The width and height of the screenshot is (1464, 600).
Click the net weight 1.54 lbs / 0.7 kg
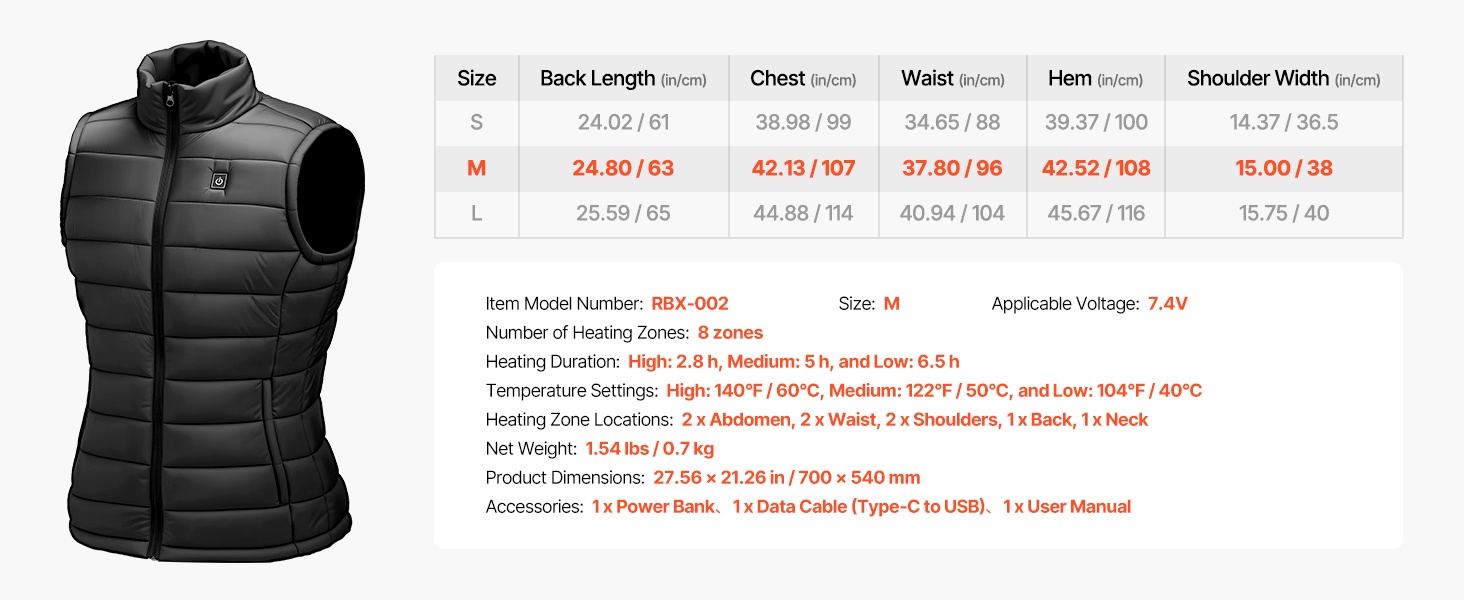point(650,448)
